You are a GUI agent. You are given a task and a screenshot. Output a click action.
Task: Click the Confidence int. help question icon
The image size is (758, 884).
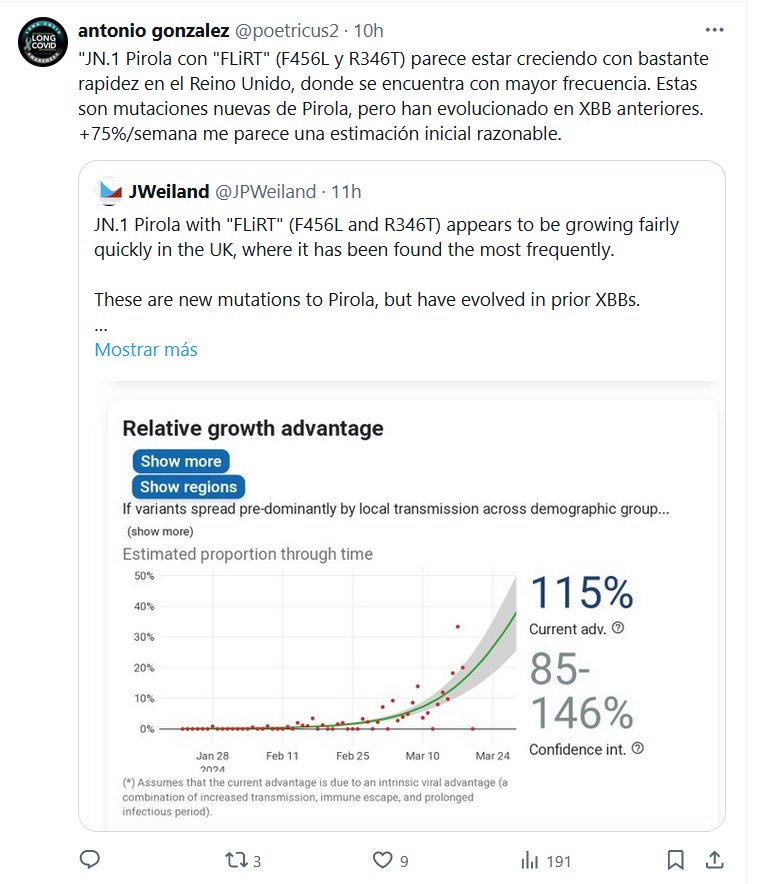pyautogui.click(x=638, y=748)
